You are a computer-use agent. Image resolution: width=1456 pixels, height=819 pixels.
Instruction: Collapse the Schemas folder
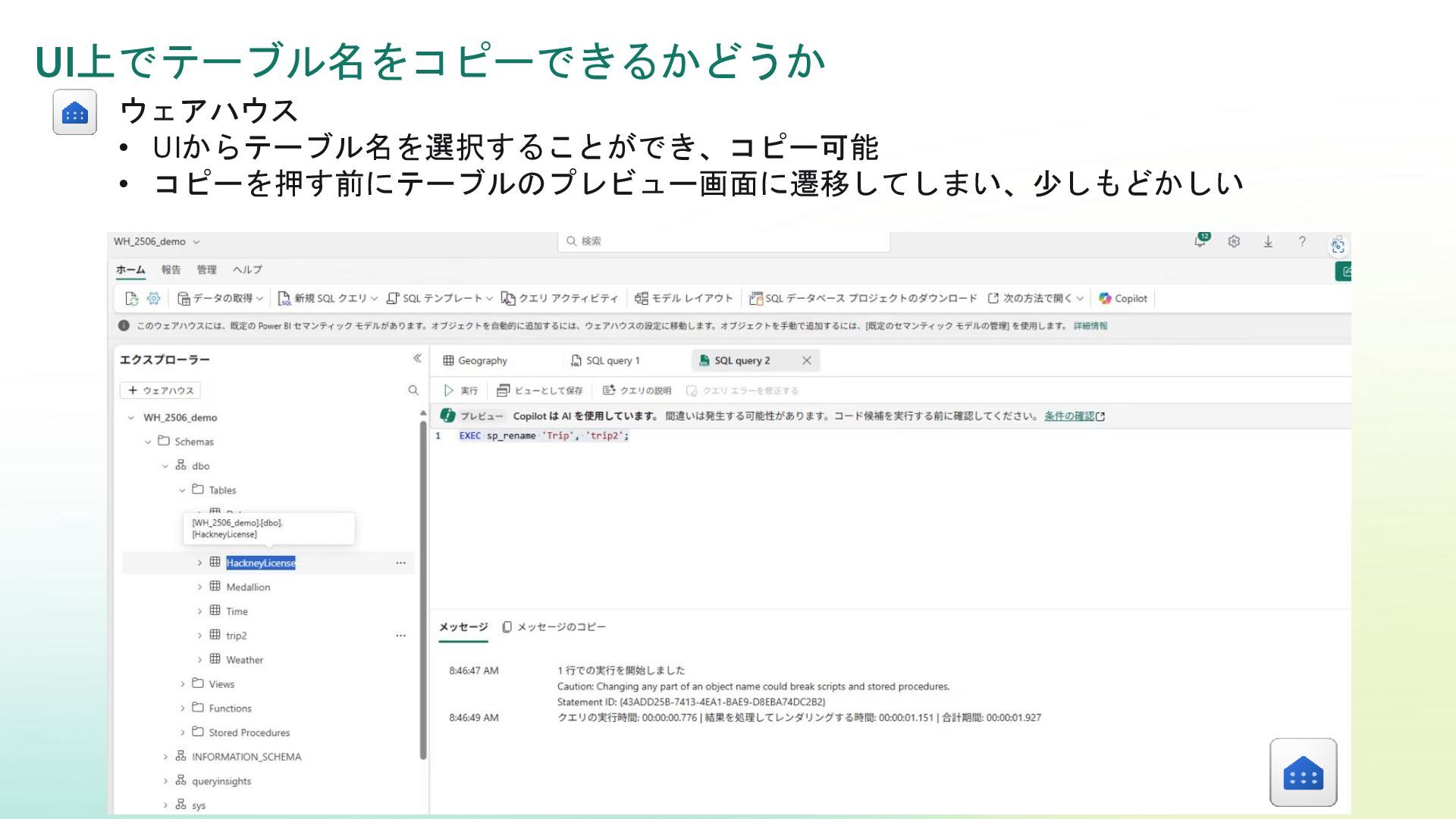point(148,442)
